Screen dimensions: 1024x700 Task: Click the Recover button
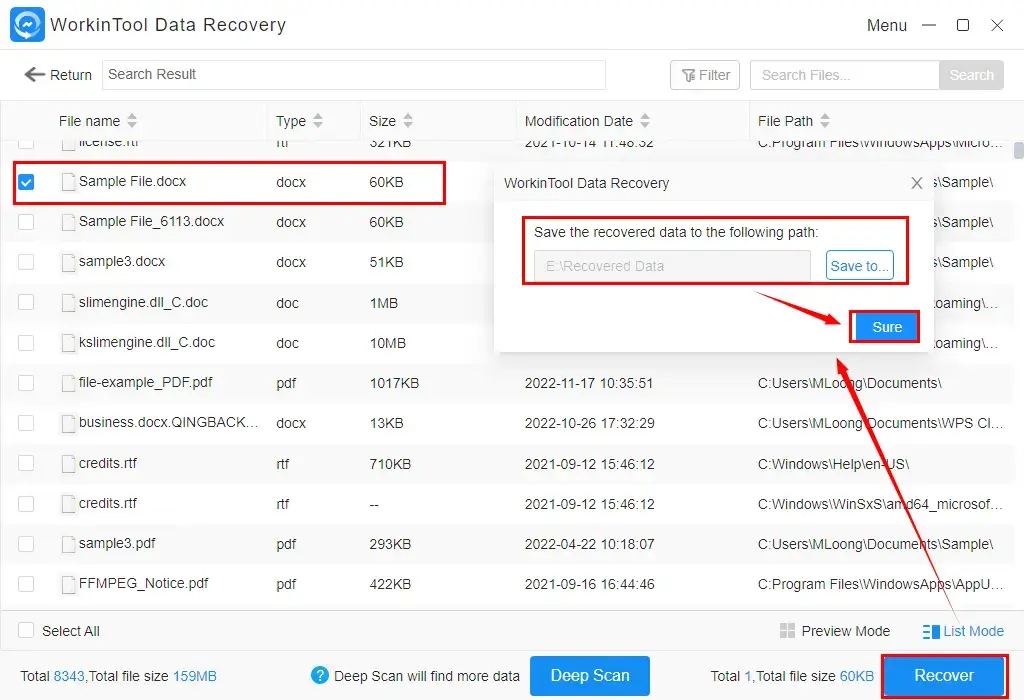coord(944,675)
